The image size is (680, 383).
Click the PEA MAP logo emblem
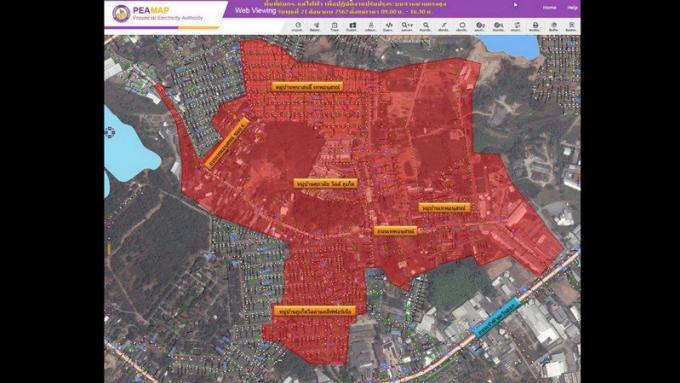121,13
